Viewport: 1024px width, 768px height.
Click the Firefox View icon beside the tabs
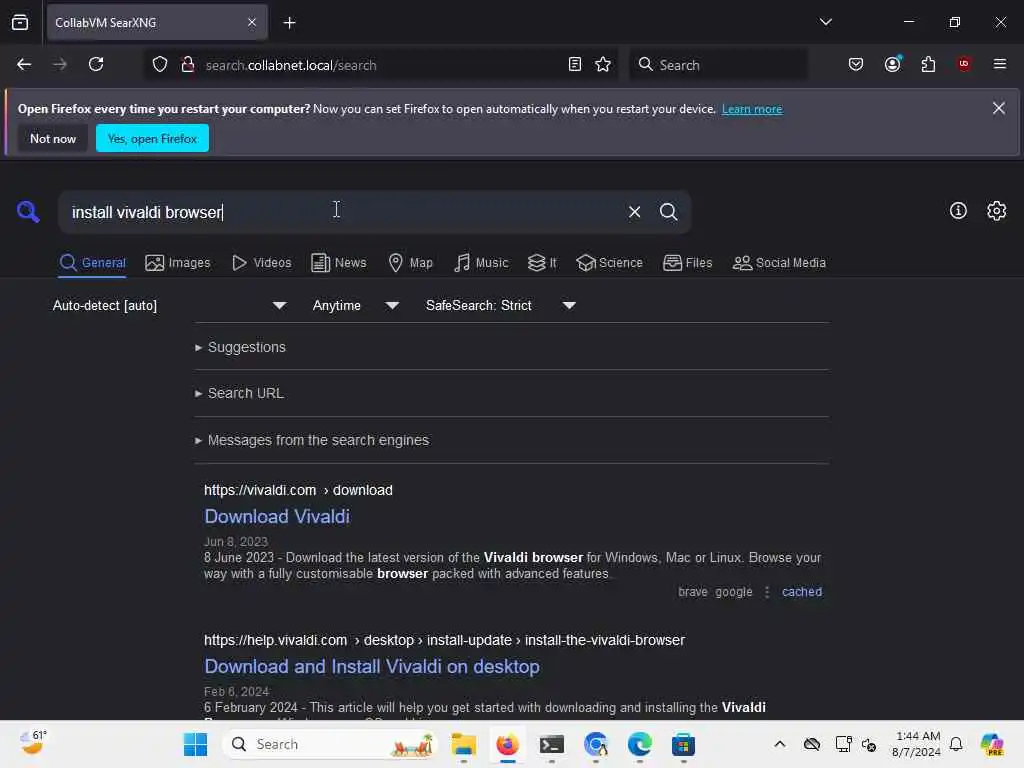[x=20, y=22]
